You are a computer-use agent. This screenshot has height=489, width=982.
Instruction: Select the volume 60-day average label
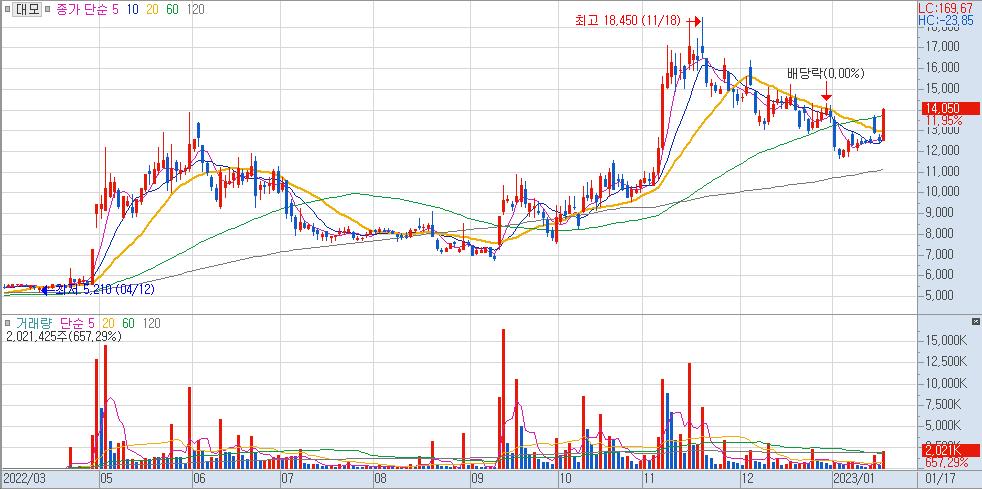(129, 323)
